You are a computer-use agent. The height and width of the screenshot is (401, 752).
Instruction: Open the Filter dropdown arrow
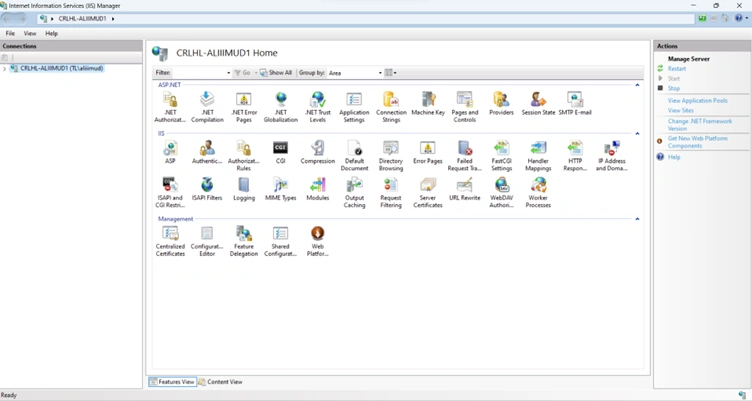pos(228,73)
